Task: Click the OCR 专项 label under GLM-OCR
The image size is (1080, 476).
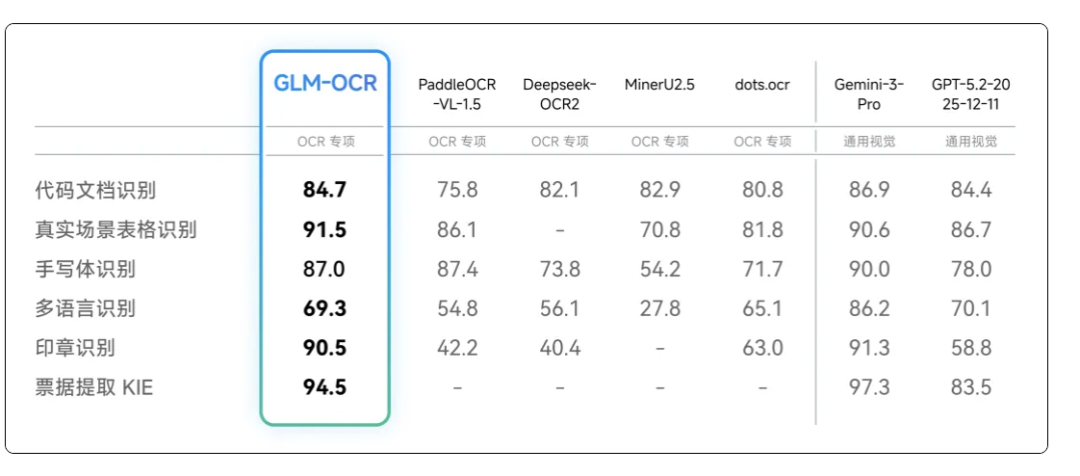Action: [x=325, y=142]
